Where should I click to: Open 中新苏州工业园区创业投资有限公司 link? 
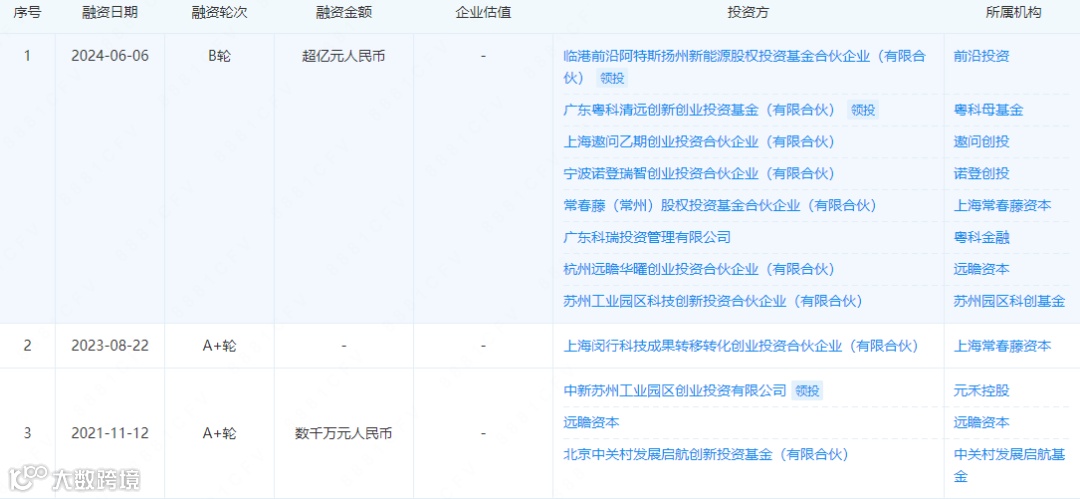click(674, 391)
